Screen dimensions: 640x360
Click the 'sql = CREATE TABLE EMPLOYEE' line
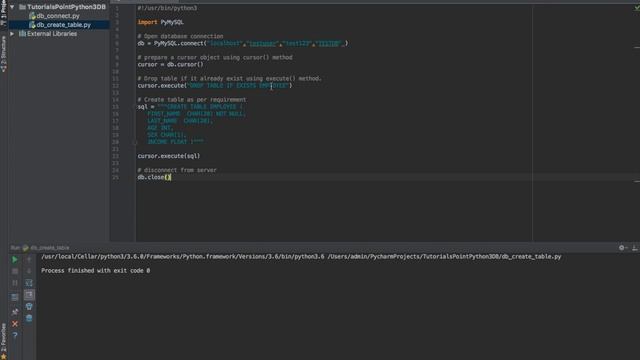click(190, 107)
